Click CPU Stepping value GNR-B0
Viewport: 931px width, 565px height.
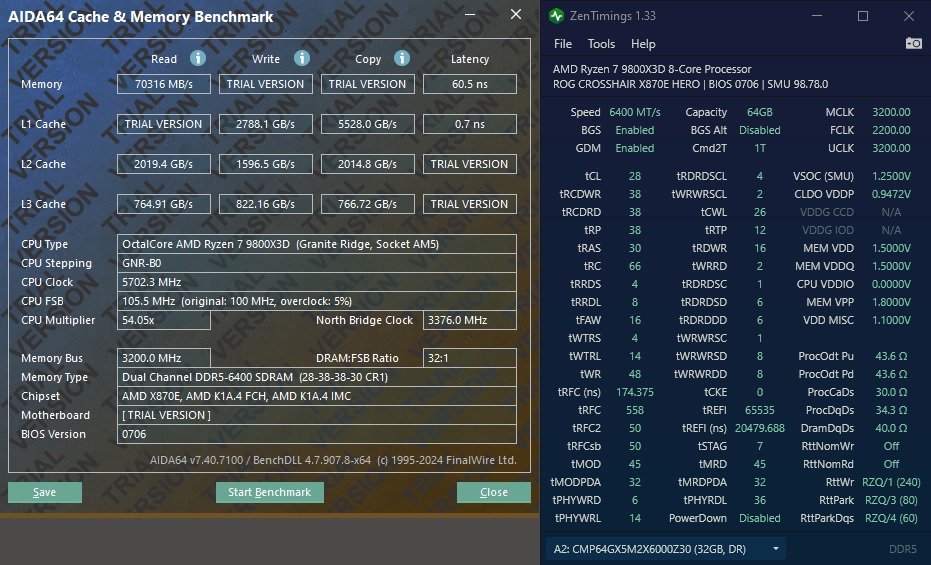tap(316, 263)
